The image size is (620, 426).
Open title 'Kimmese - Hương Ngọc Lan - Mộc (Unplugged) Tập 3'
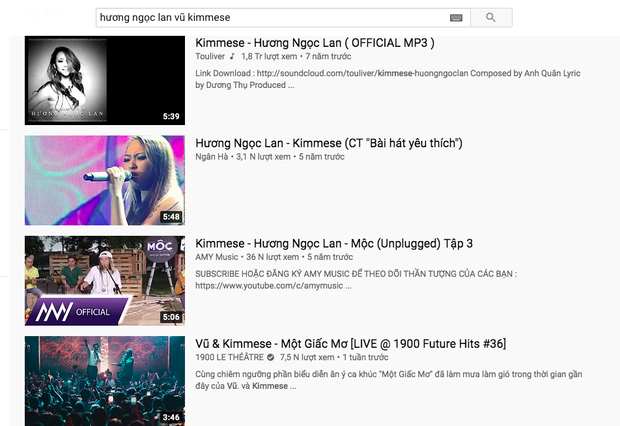334,243
